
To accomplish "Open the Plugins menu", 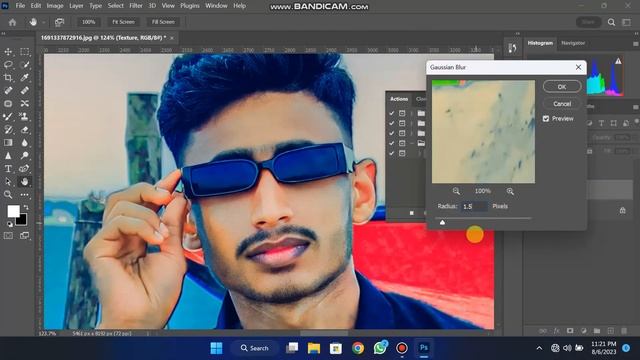I will (x=190, y=6).
